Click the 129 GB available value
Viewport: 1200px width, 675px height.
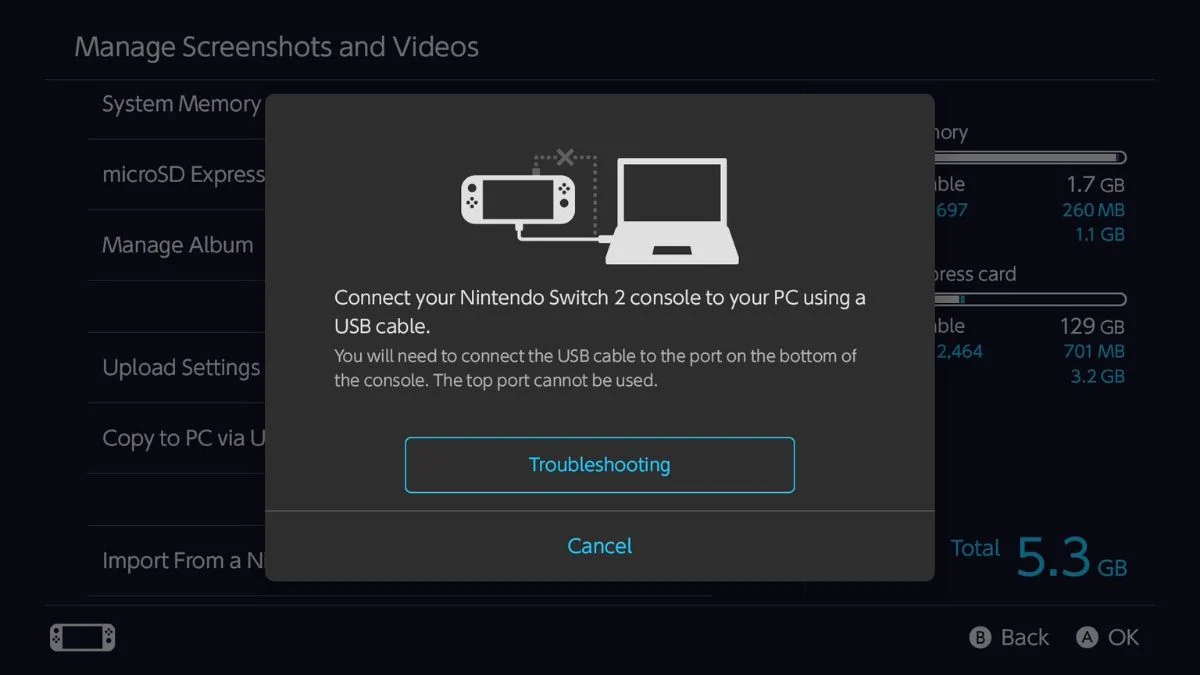1092,326
